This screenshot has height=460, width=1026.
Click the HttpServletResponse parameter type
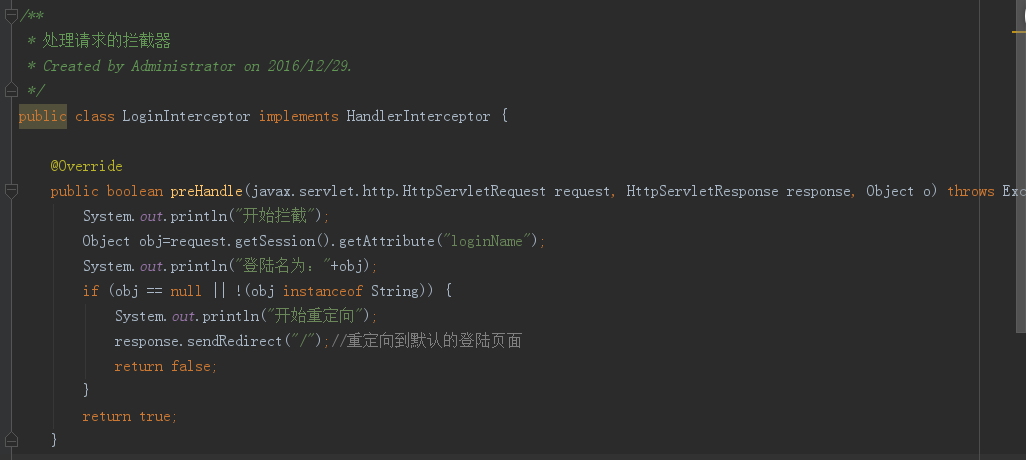point(702,191)
